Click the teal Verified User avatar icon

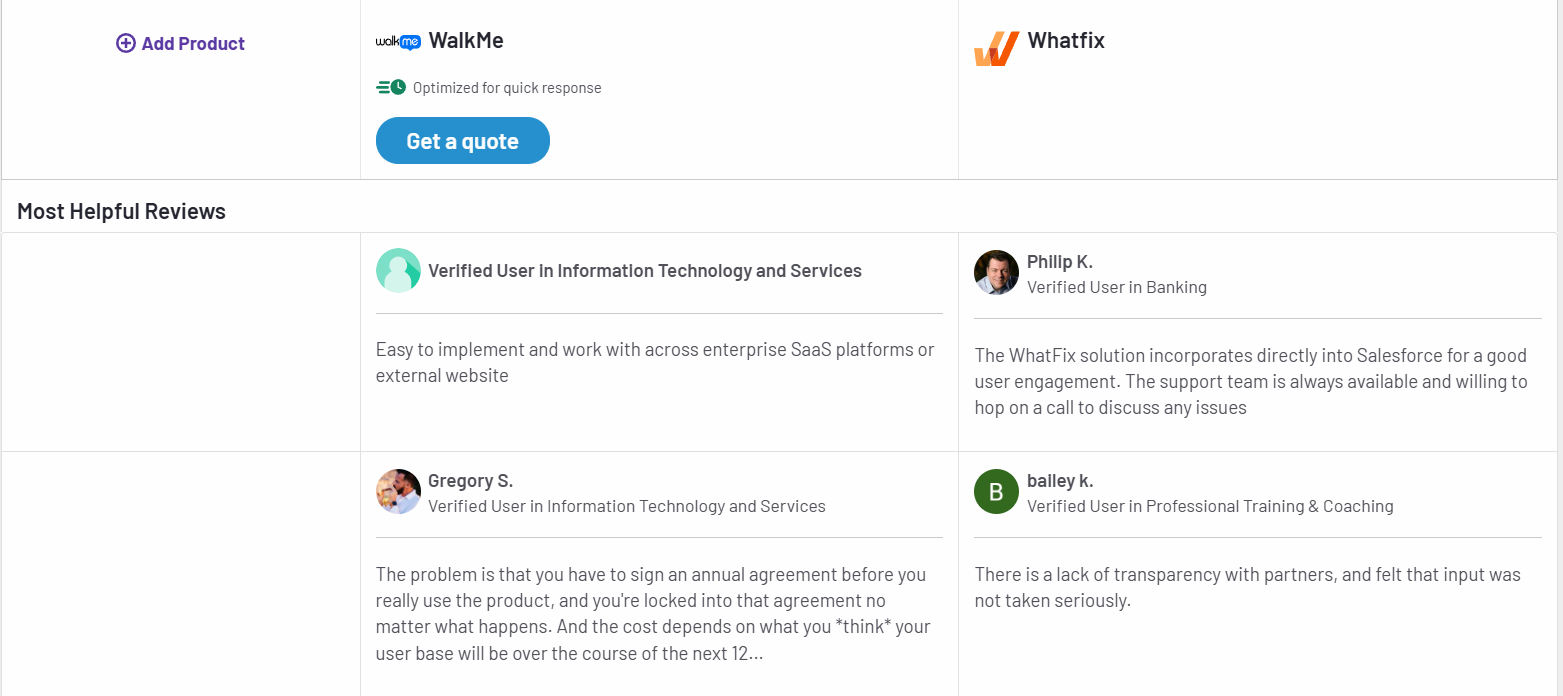(x=398, y=270)
